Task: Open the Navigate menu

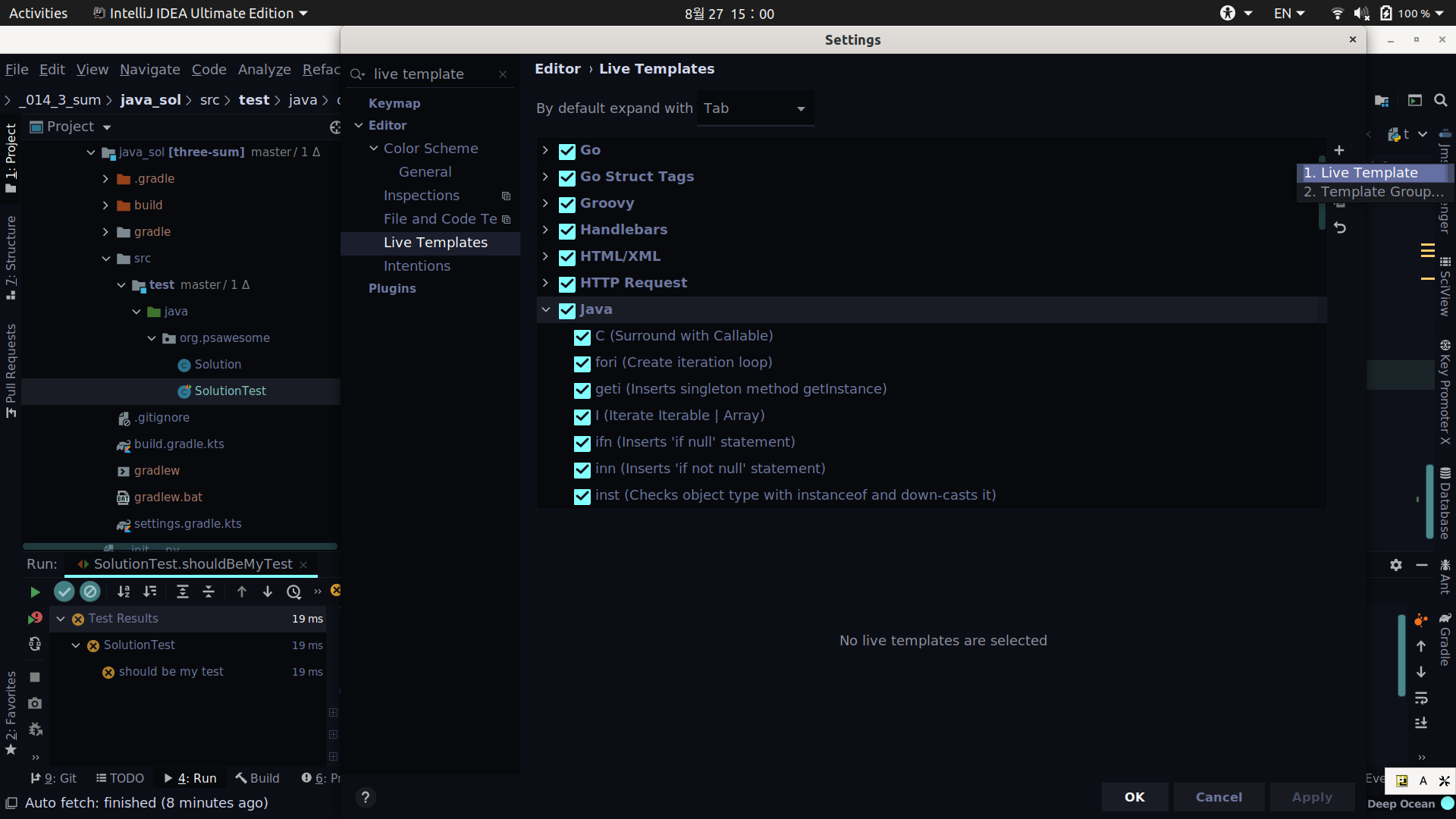Action: tap(149, 70)
